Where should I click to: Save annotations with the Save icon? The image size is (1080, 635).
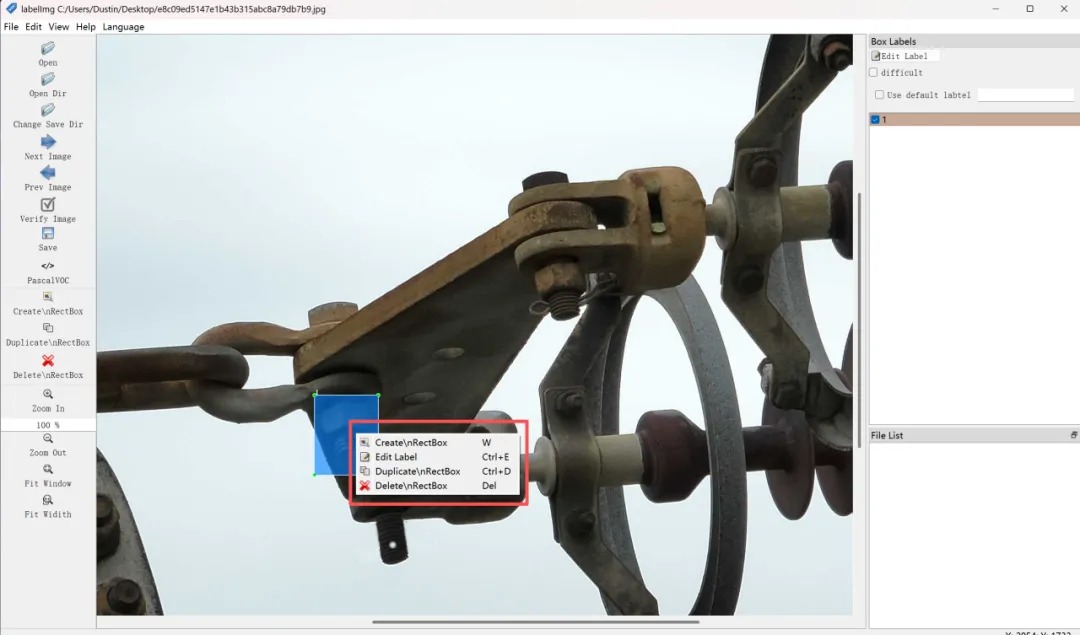[x=48, y=233]
